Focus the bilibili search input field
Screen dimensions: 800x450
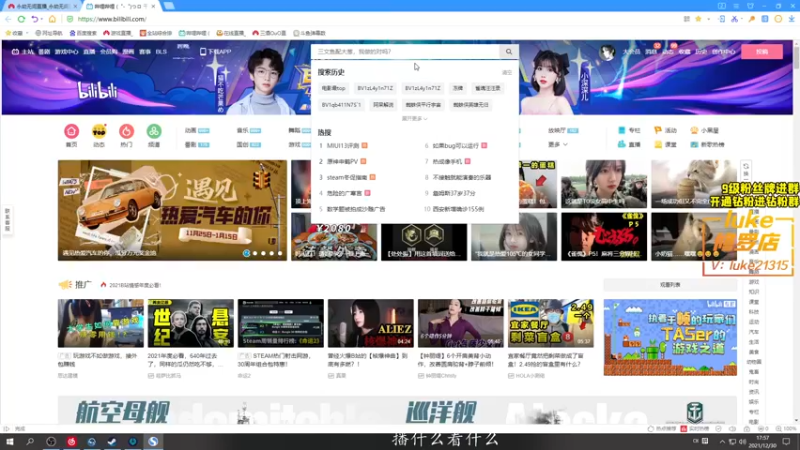point(406,52)
